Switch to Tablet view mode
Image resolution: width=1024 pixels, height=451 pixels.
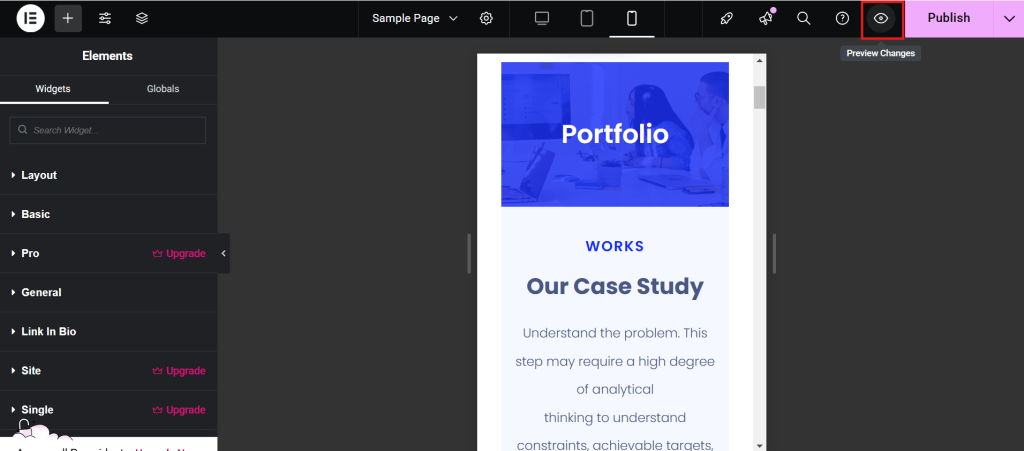[x=587, y=18]
